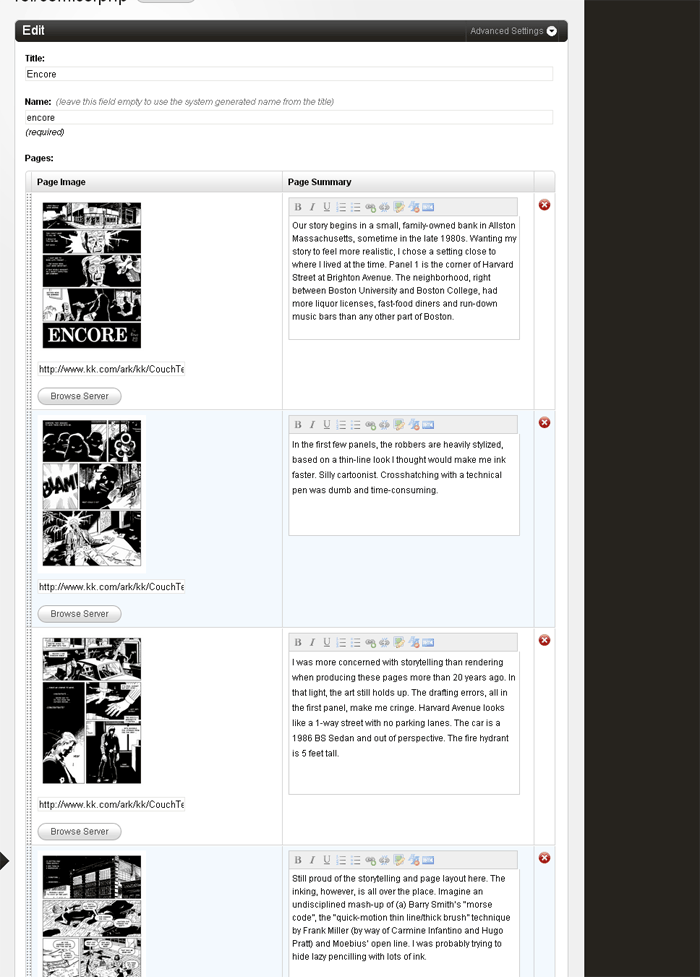Insert numbered list in 'Our story begins' editor
Screen dimensions: 700x977
point(341,207)
